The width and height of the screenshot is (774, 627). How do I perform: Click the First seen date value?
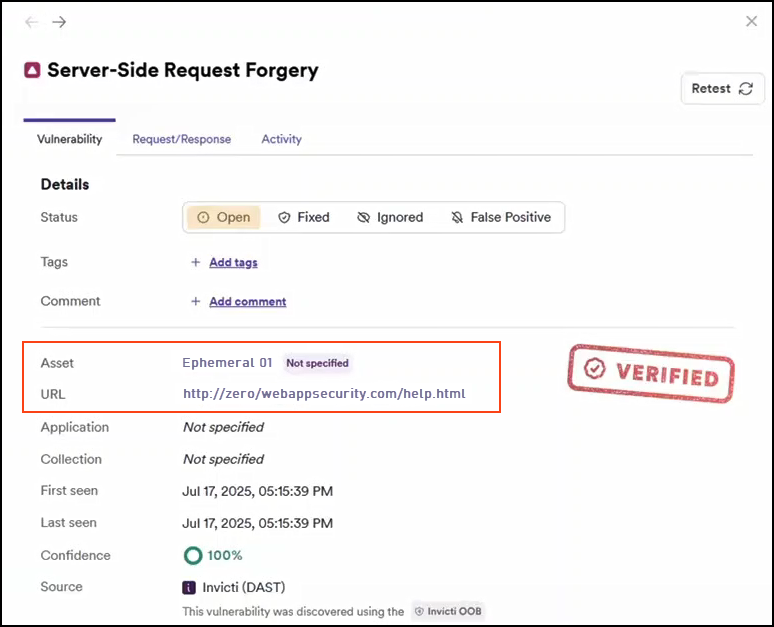click(258, 491)
